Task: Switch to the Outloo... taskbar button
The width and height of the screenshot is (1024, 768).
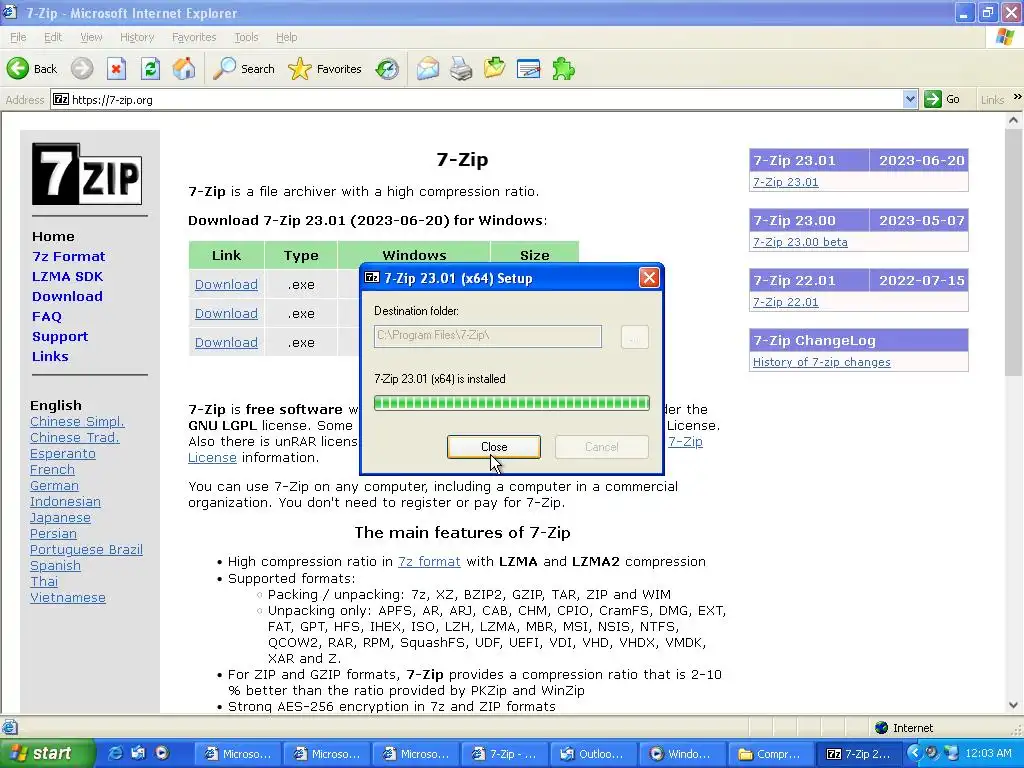Action: point(594,754)
